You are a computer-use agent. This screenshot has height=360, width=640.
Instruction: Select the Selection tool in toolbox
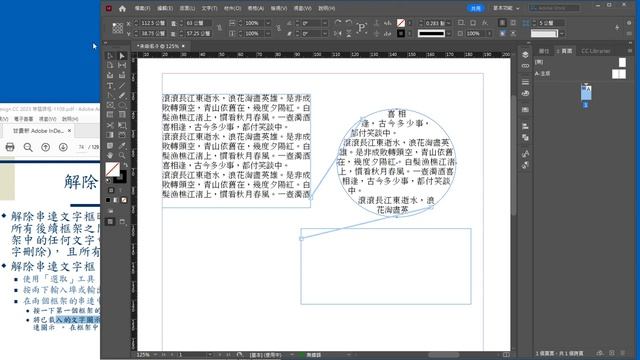(x=110, y=56)
